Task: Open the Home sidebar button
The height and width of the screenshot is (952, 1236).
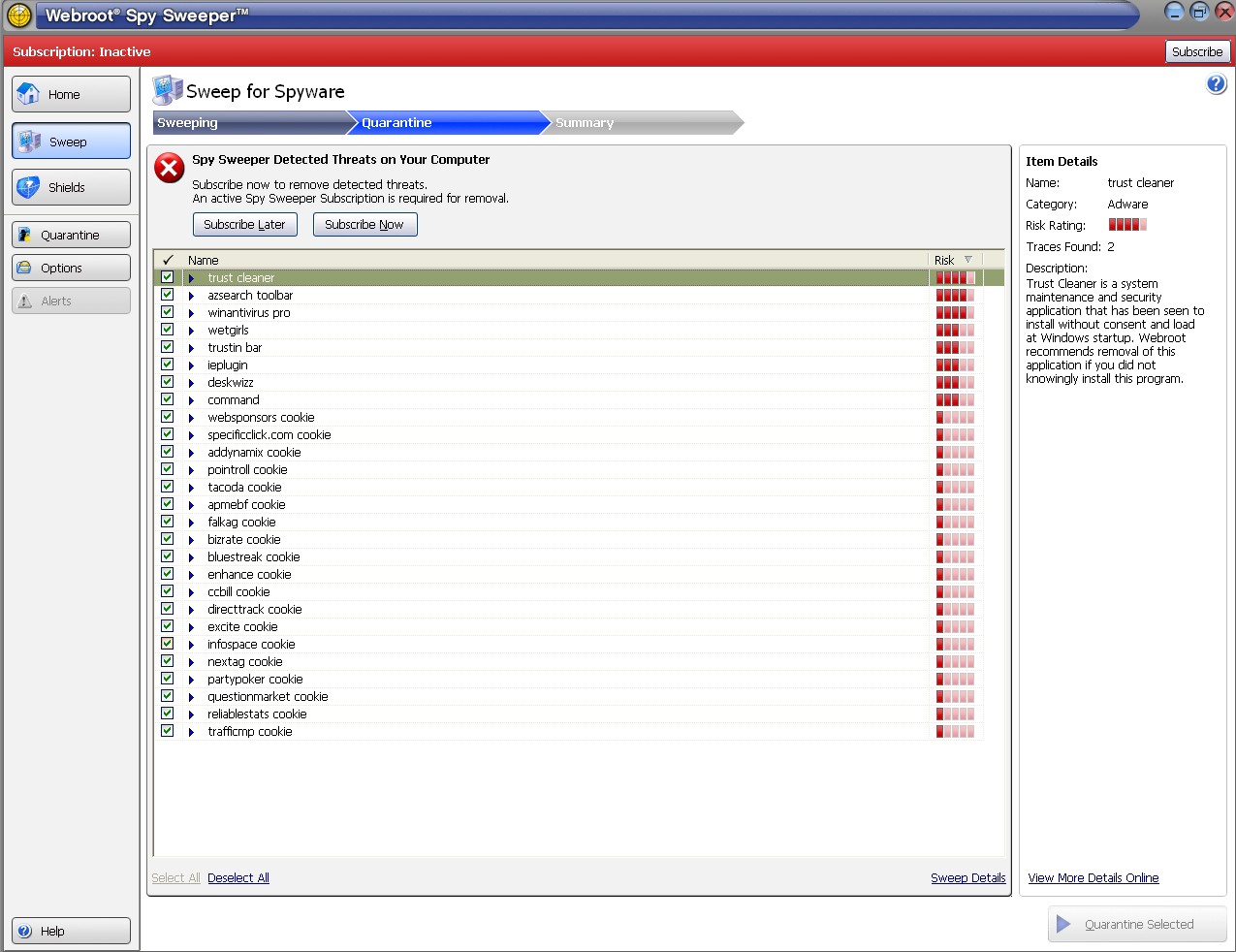Action: tap(72, 94)
